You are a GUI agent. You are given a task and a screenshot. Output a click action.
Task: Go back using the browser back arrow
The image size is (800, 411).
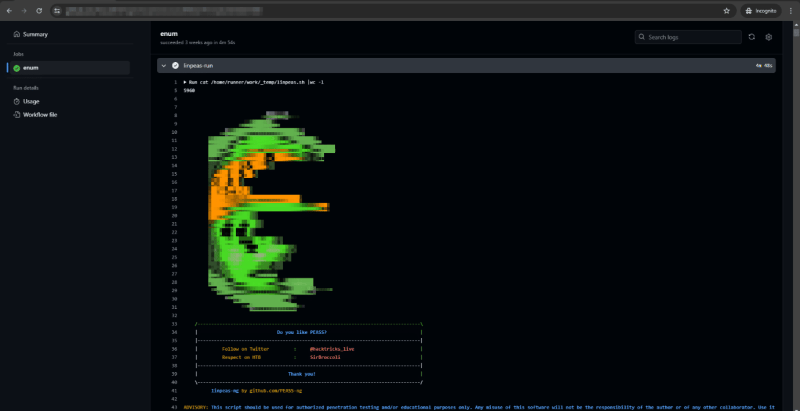tap(9, 11)
